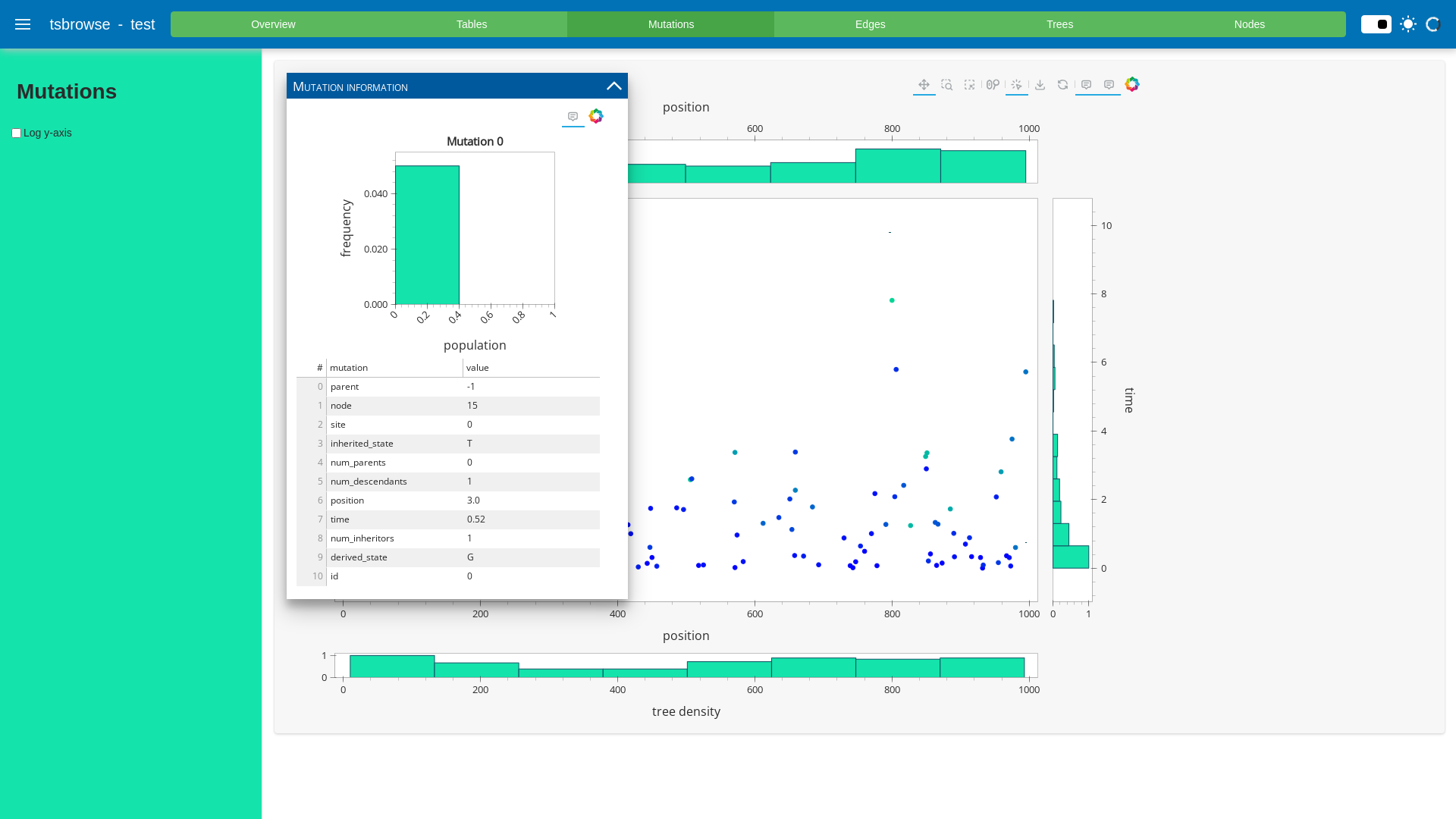The image size is (1456, 819).
Task: Toggle hover tool in Mutation 0 plot
Action: [x=573, y=117]
